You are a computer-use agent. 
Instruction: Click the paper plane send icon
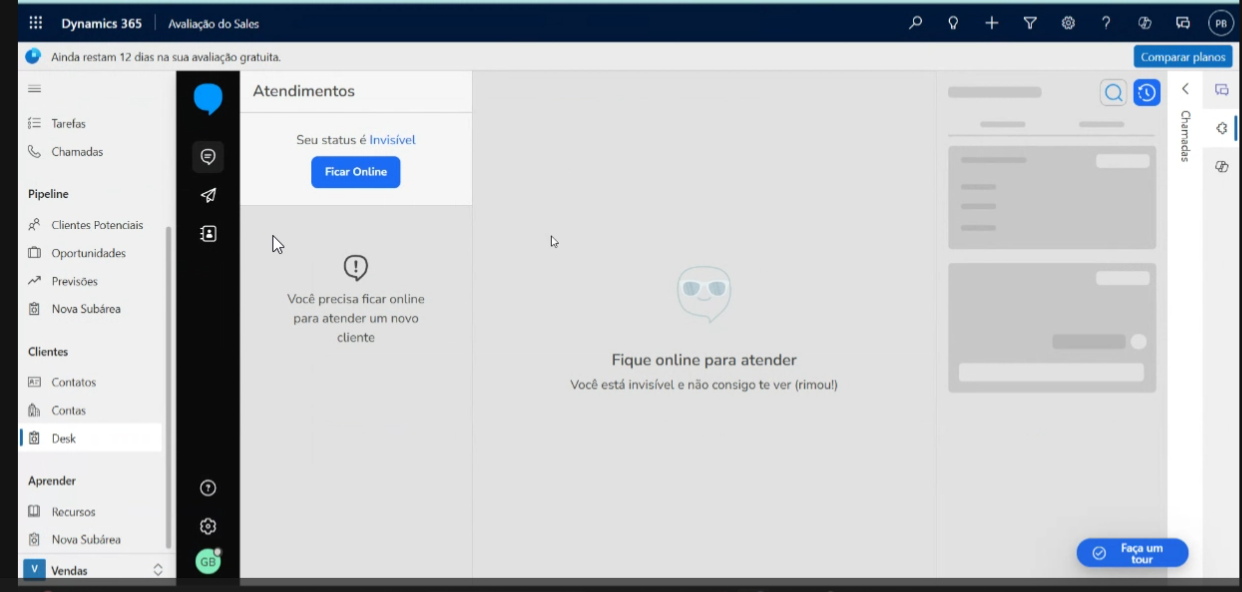tap(208, 195)
